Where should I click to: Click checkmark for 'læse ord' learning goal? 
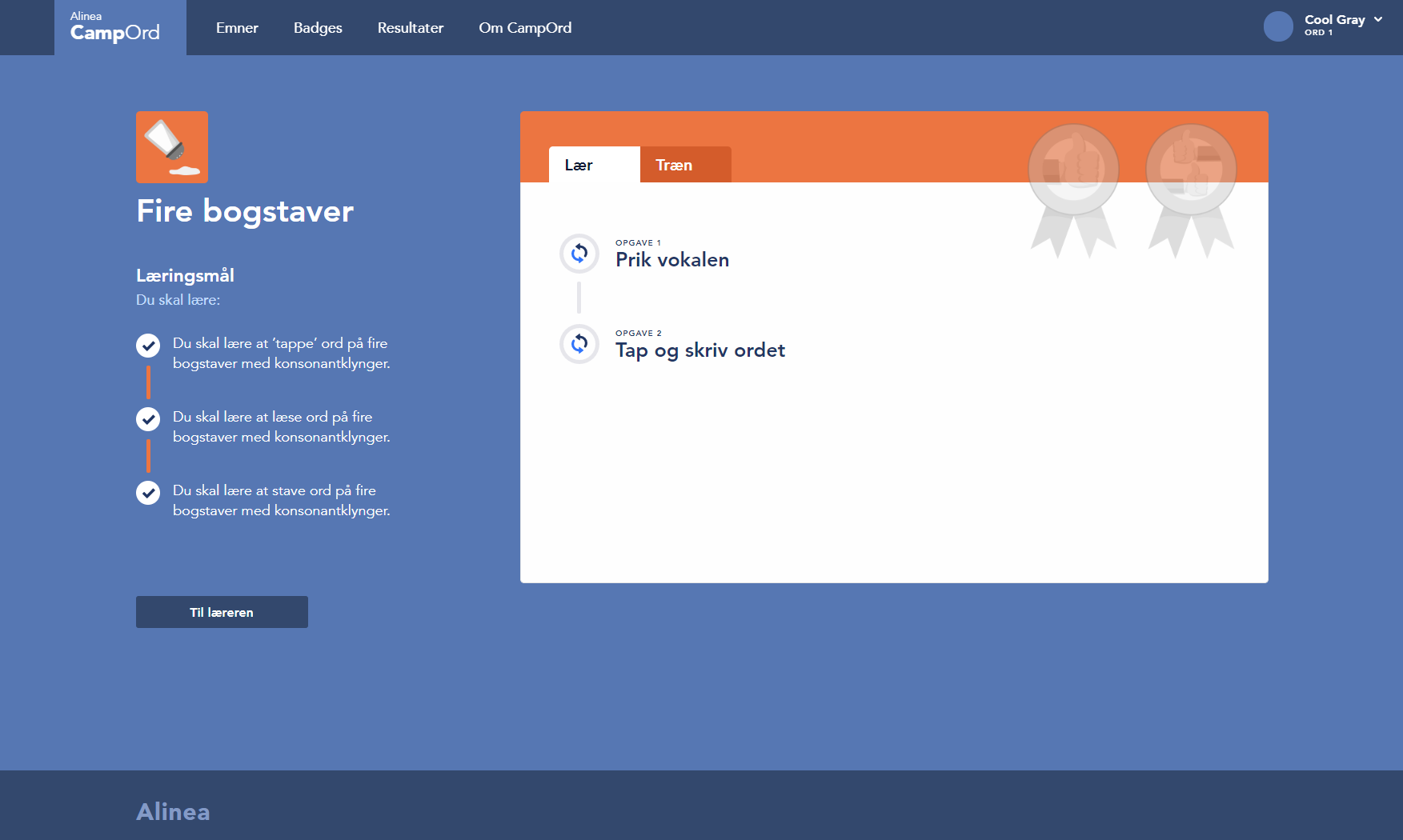click(148, 419)
